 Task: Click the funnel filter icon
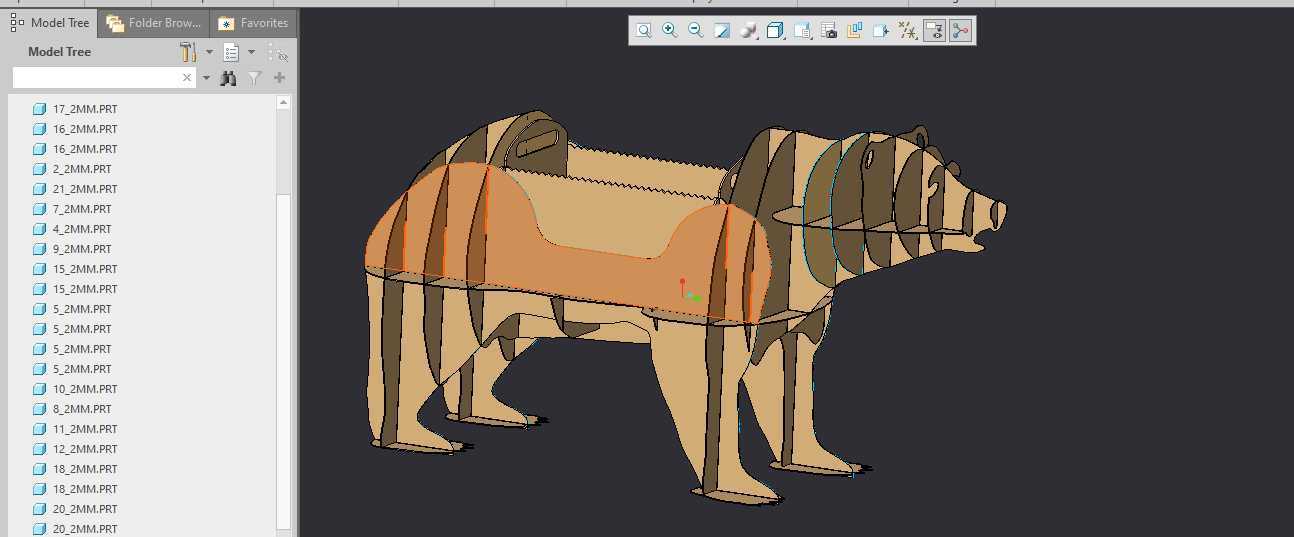pos(254,78)
